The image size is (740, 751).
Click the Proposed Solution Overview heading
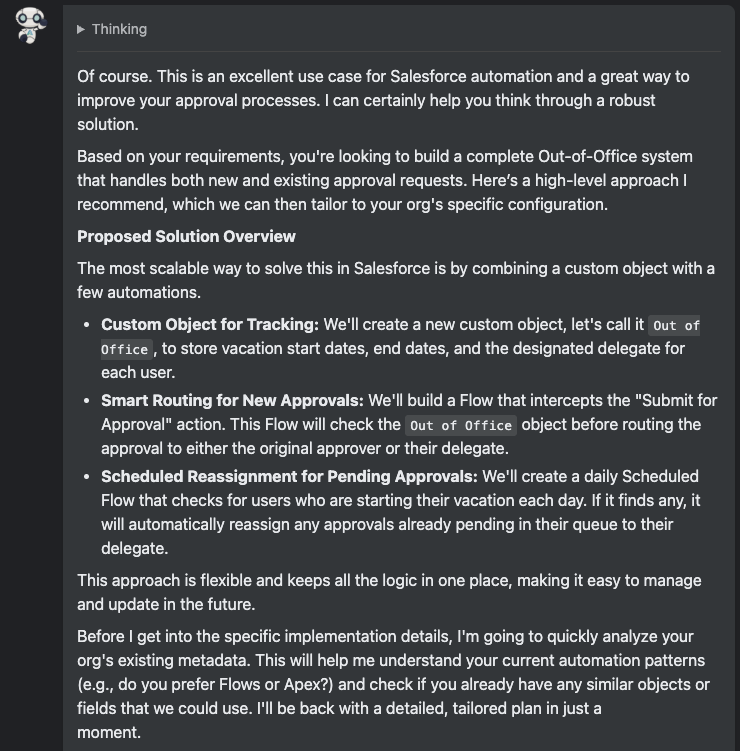(x=186, y=236)
